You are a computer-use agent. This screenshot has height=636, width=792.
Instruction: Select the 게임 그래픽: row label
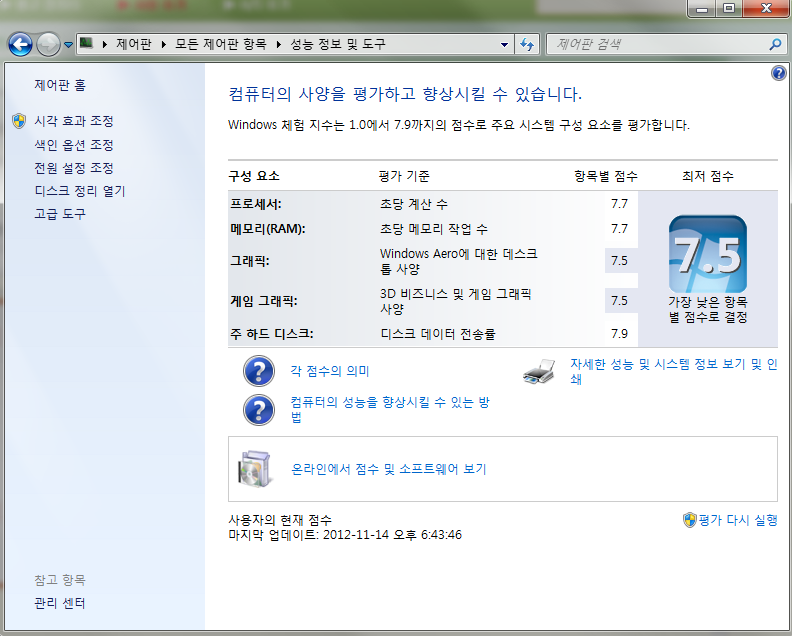pos(264,302)
